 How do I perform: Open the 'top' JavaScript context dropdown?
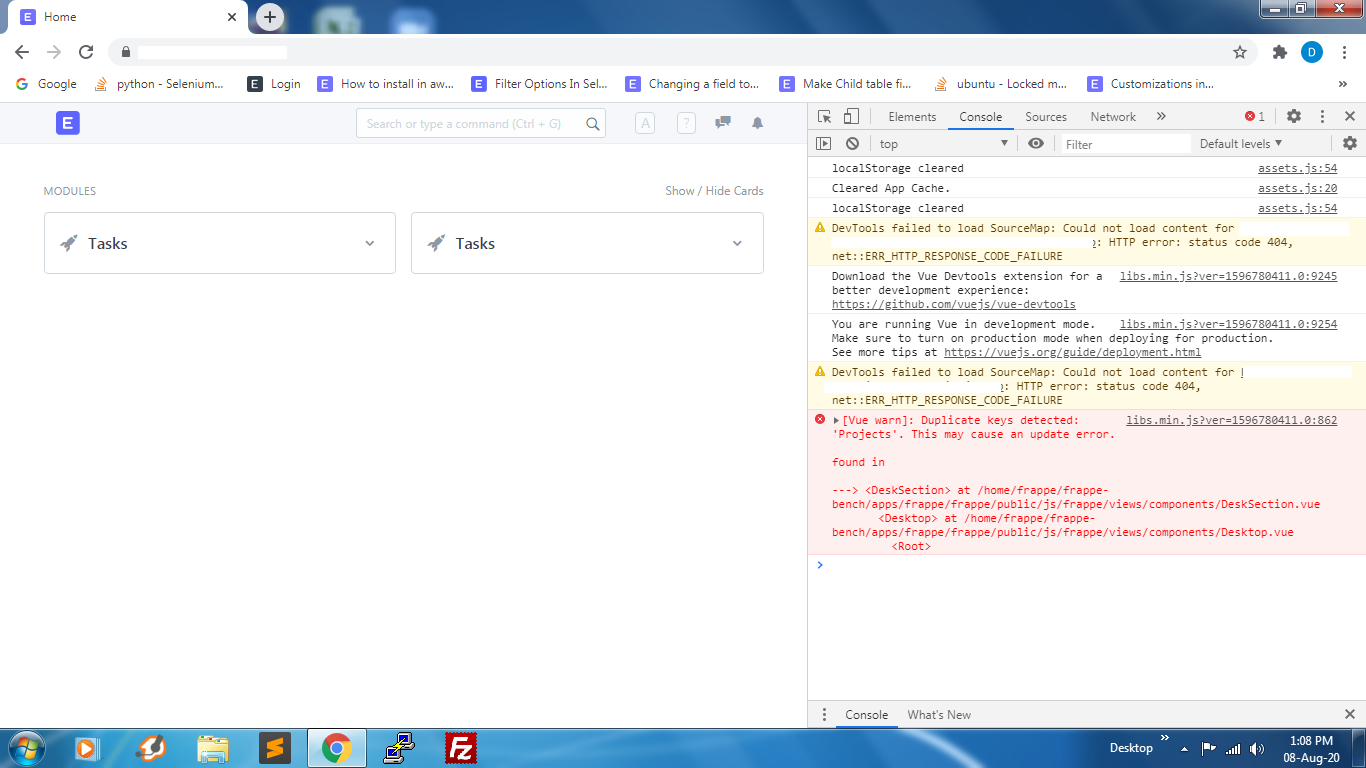(944, 144)
